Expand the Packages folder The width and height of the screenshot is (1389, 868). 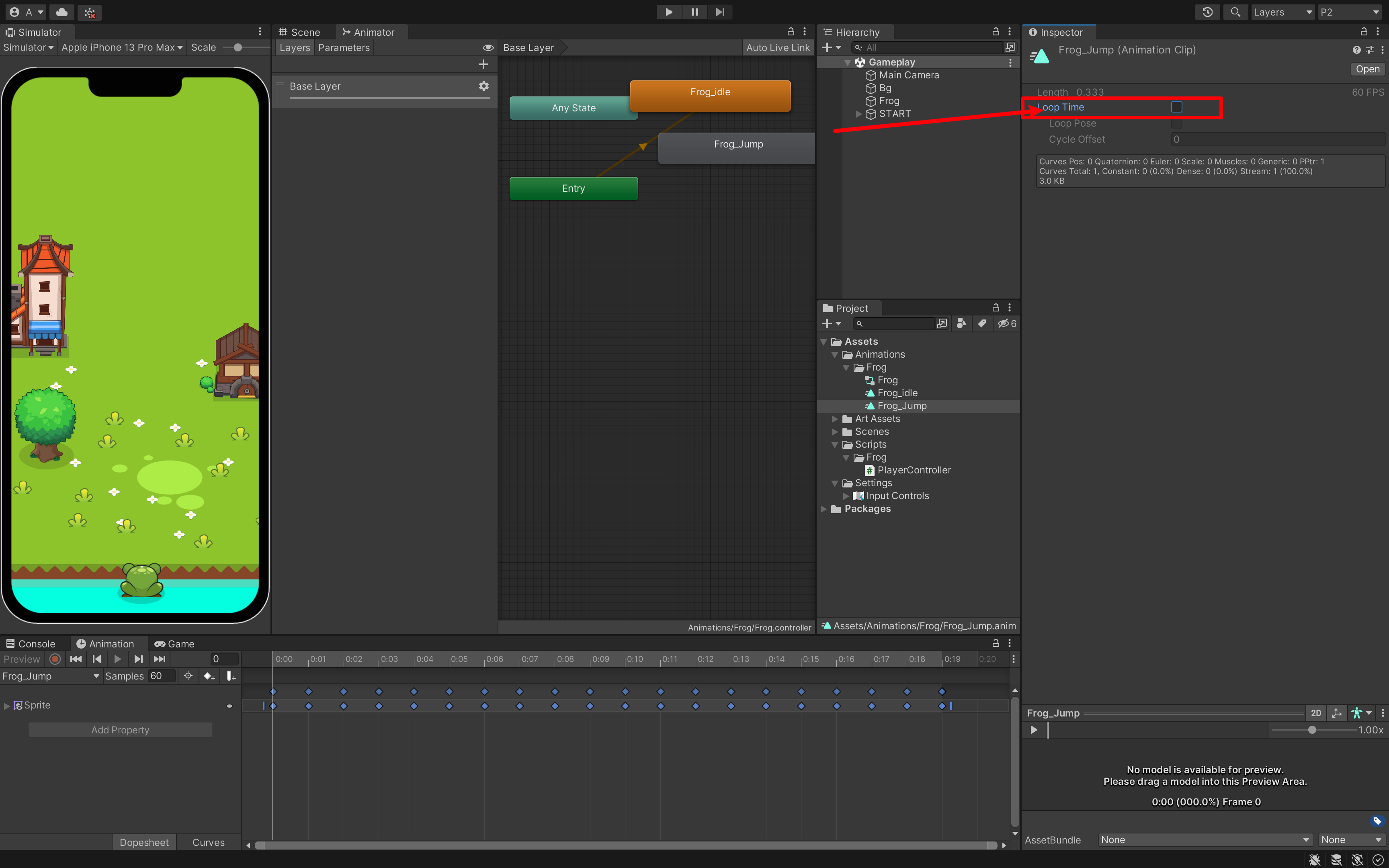(824, 509)
